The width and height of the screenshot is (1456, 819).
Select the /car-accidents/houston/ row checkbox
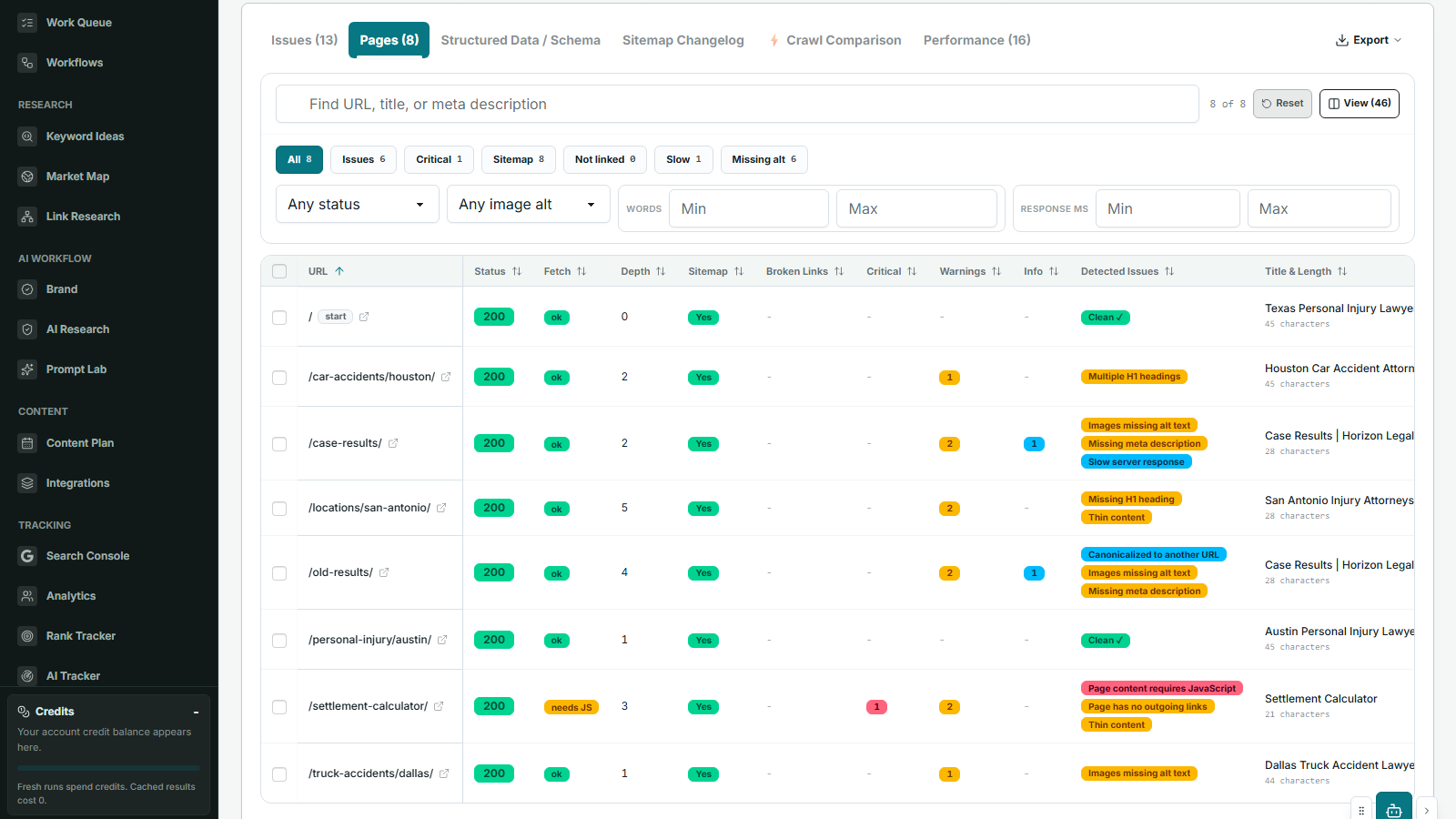(x=279, y=378)
